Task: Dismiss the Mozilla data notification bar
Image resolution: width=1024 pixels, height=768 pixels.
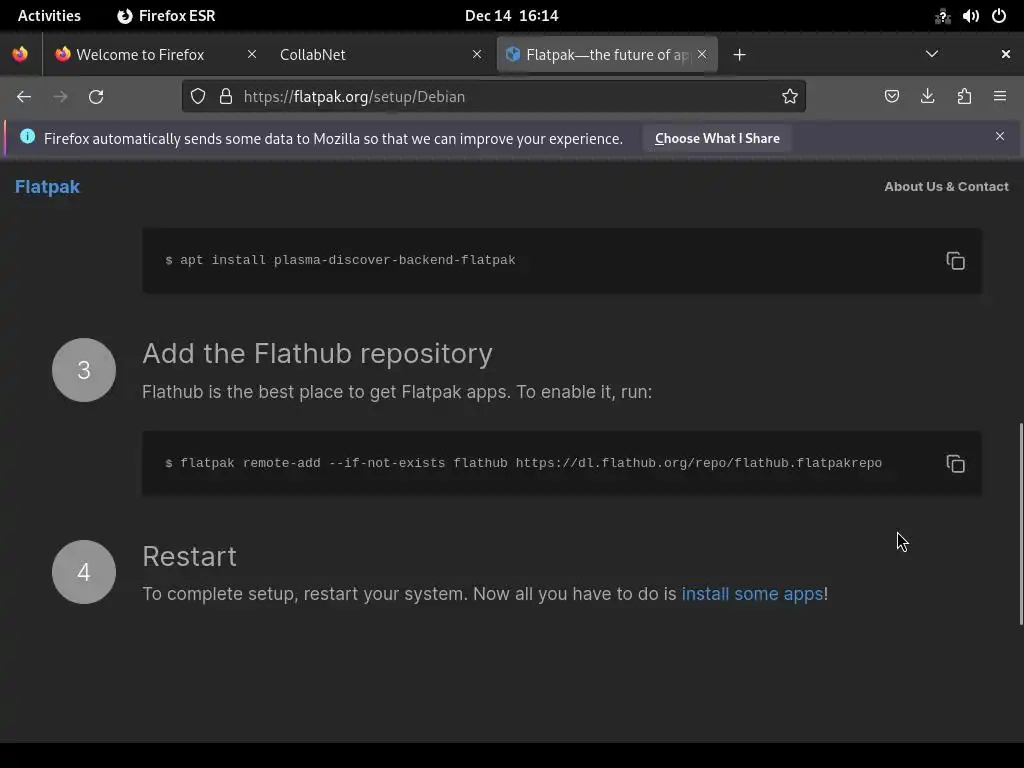Action: (x=1000, y=136)
